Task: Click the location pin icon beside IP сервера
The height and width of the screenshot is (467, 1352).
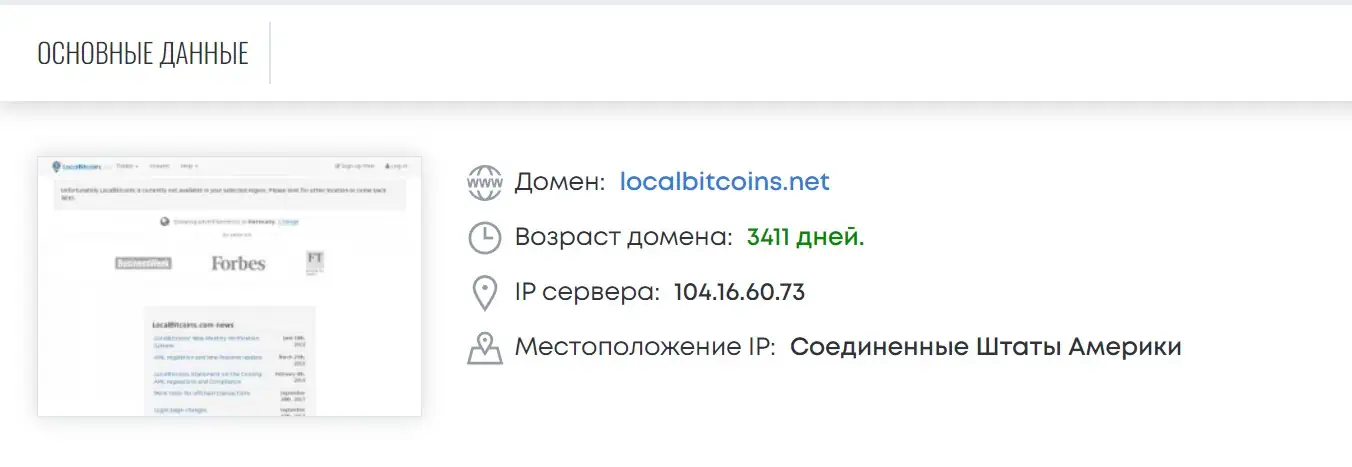Action: tap(485, 293)
